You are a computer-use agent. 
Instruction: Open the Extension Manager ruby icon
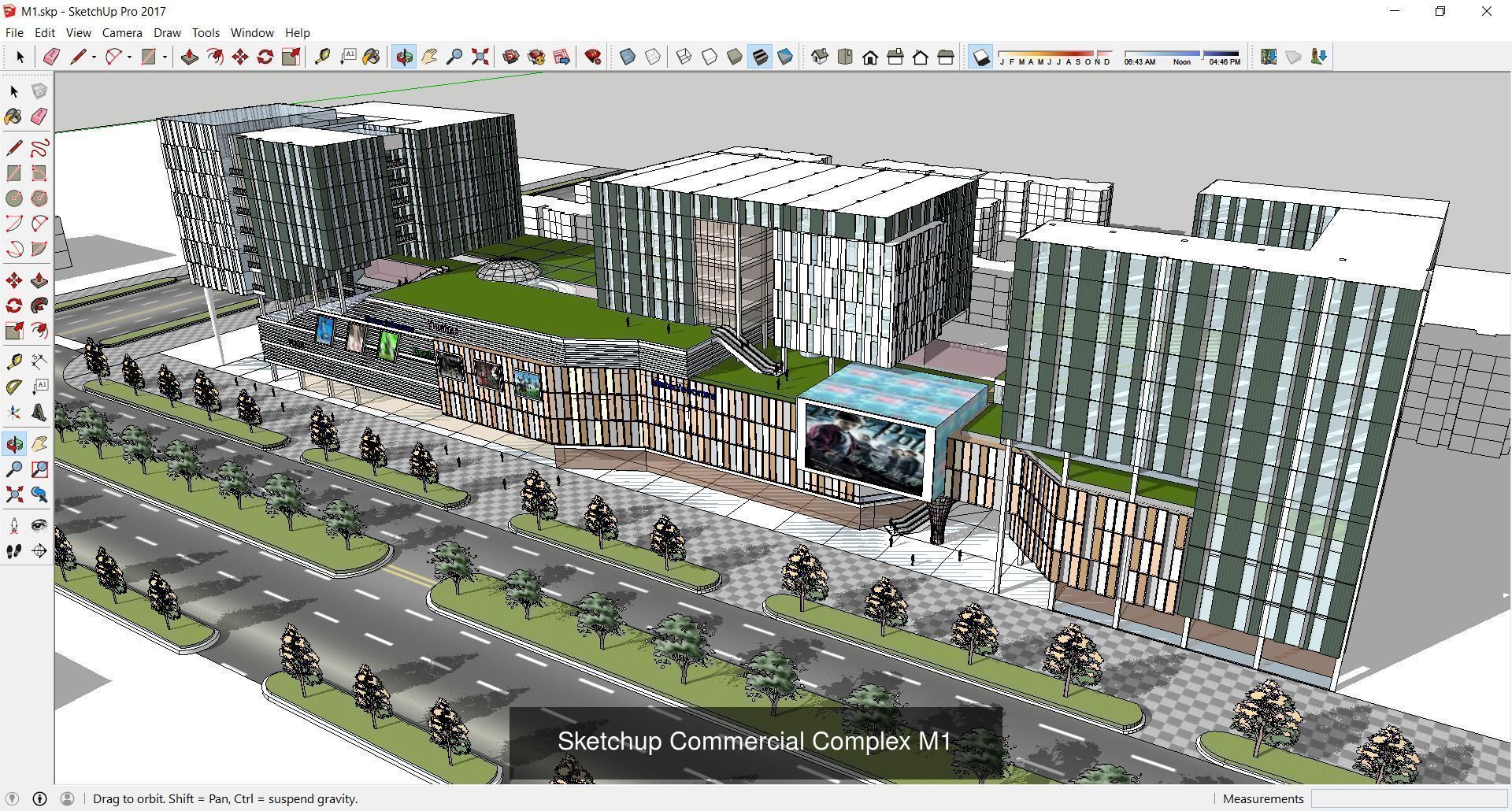[593, 57]
